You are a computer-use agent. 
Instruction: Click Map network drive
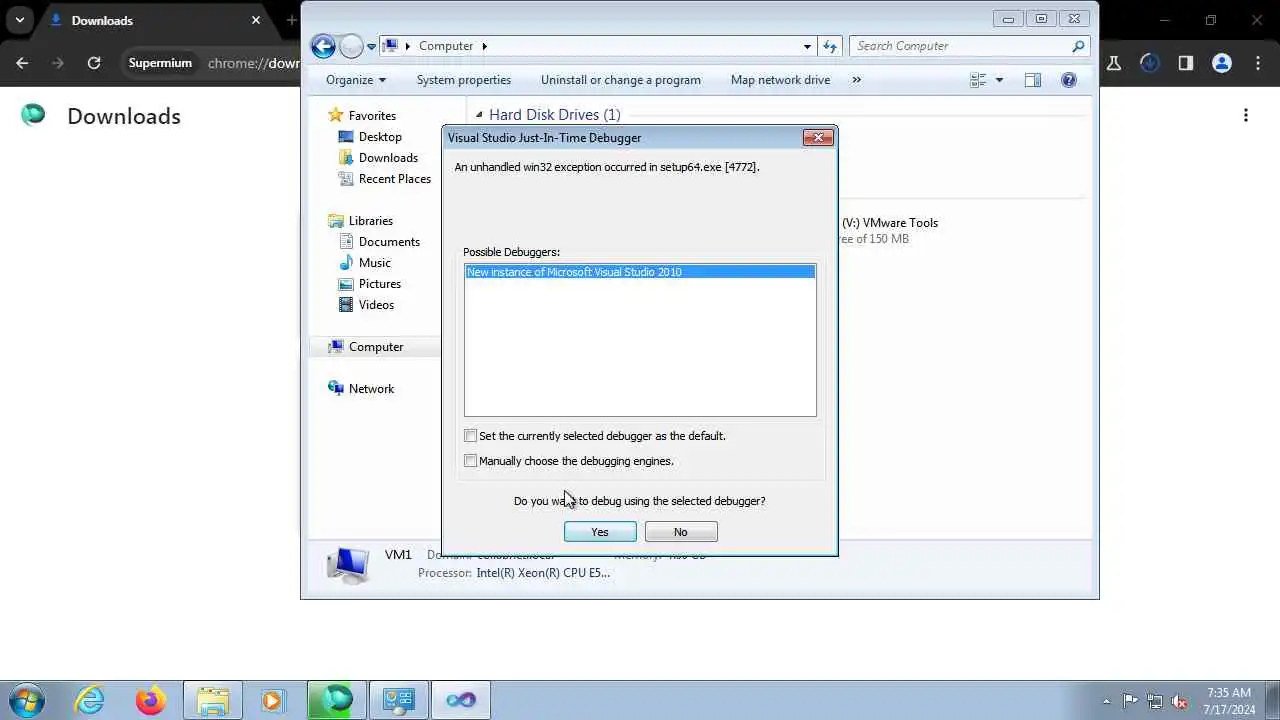tap(780, 80)
